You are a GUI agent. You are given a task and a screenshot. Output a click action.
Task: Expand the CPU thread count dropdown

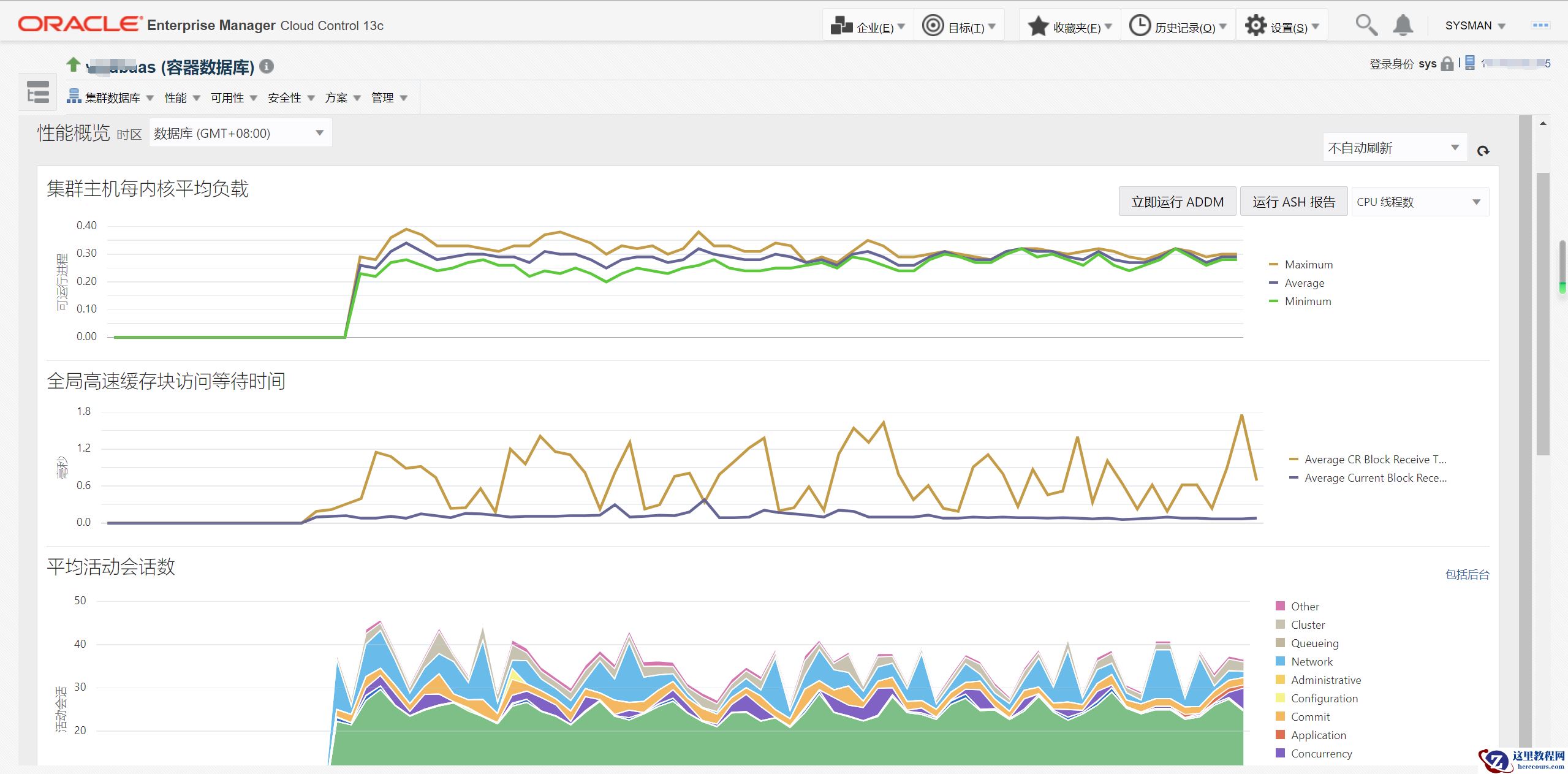[x=1419, y=202]
